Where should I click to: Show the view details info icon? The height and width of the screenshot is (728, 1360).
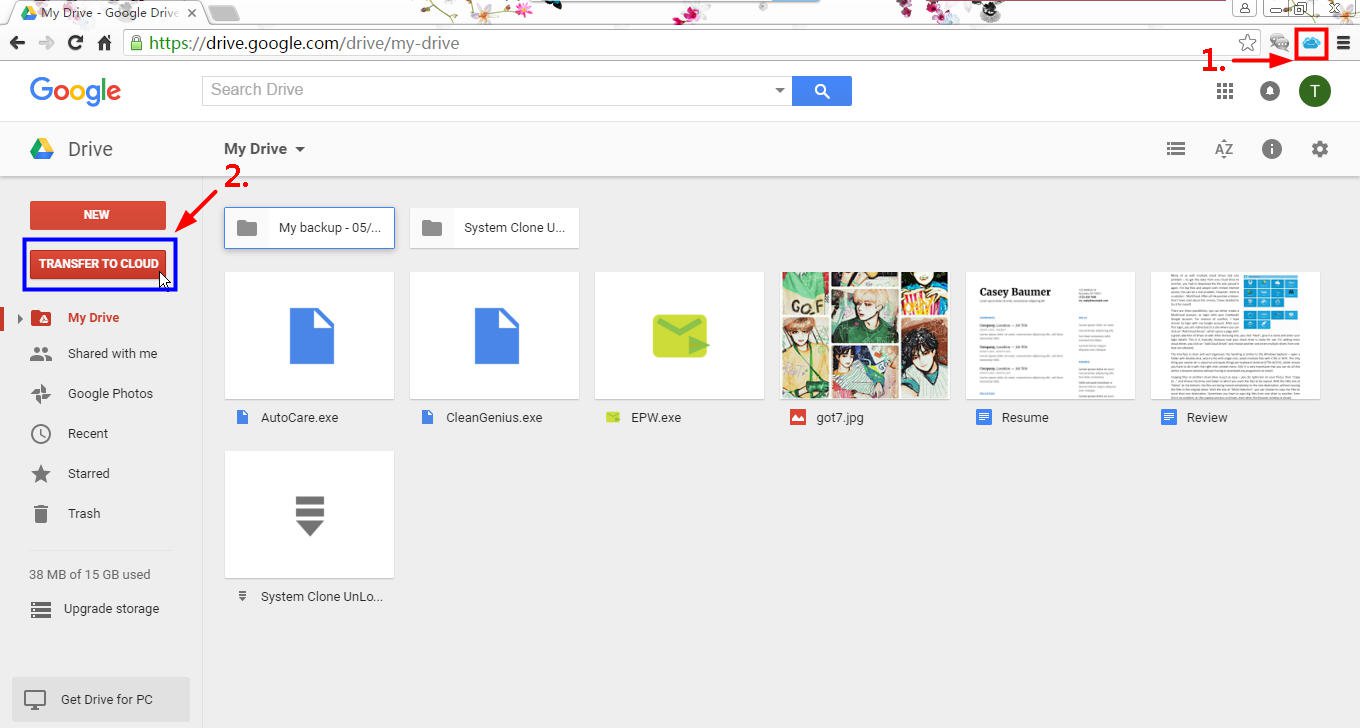tap(1271, 149)
